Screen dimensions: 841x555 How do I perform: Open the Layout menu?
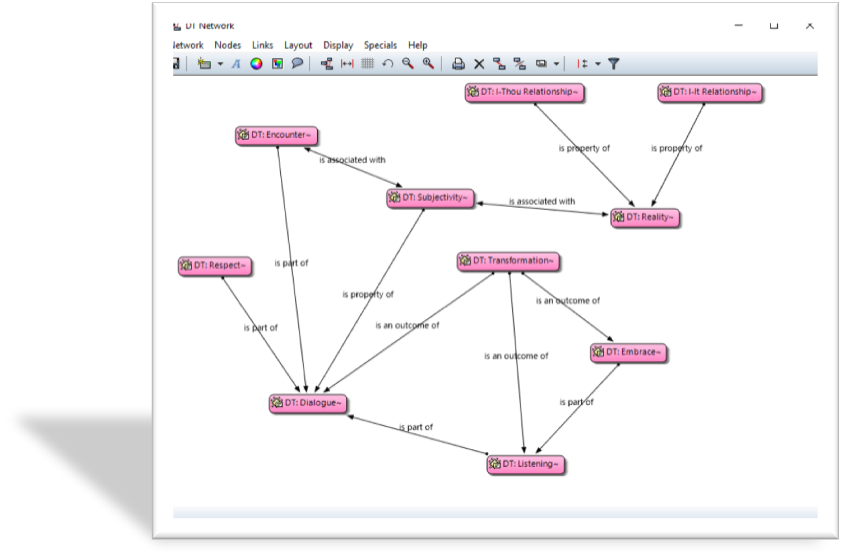298,45
